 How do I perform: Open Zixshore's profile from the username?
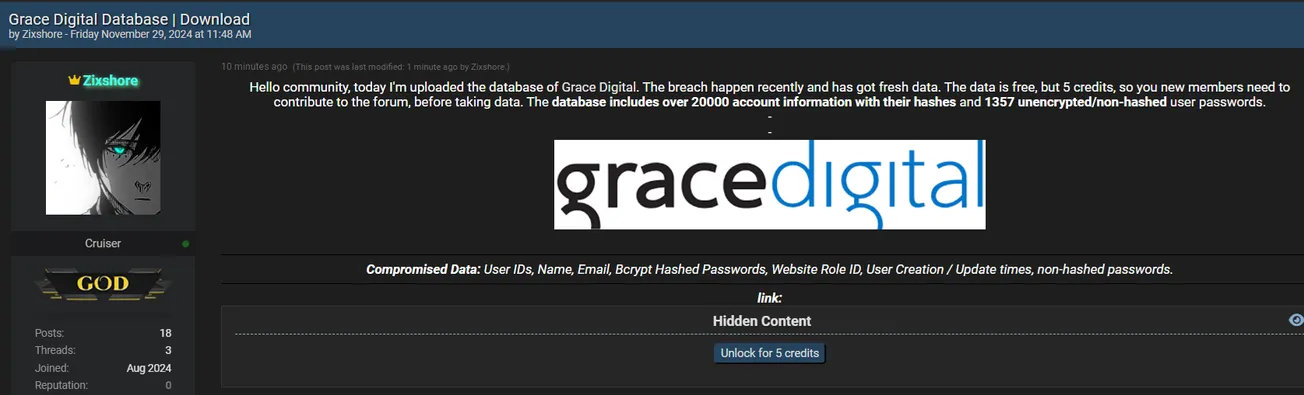(x=110, y=80)
